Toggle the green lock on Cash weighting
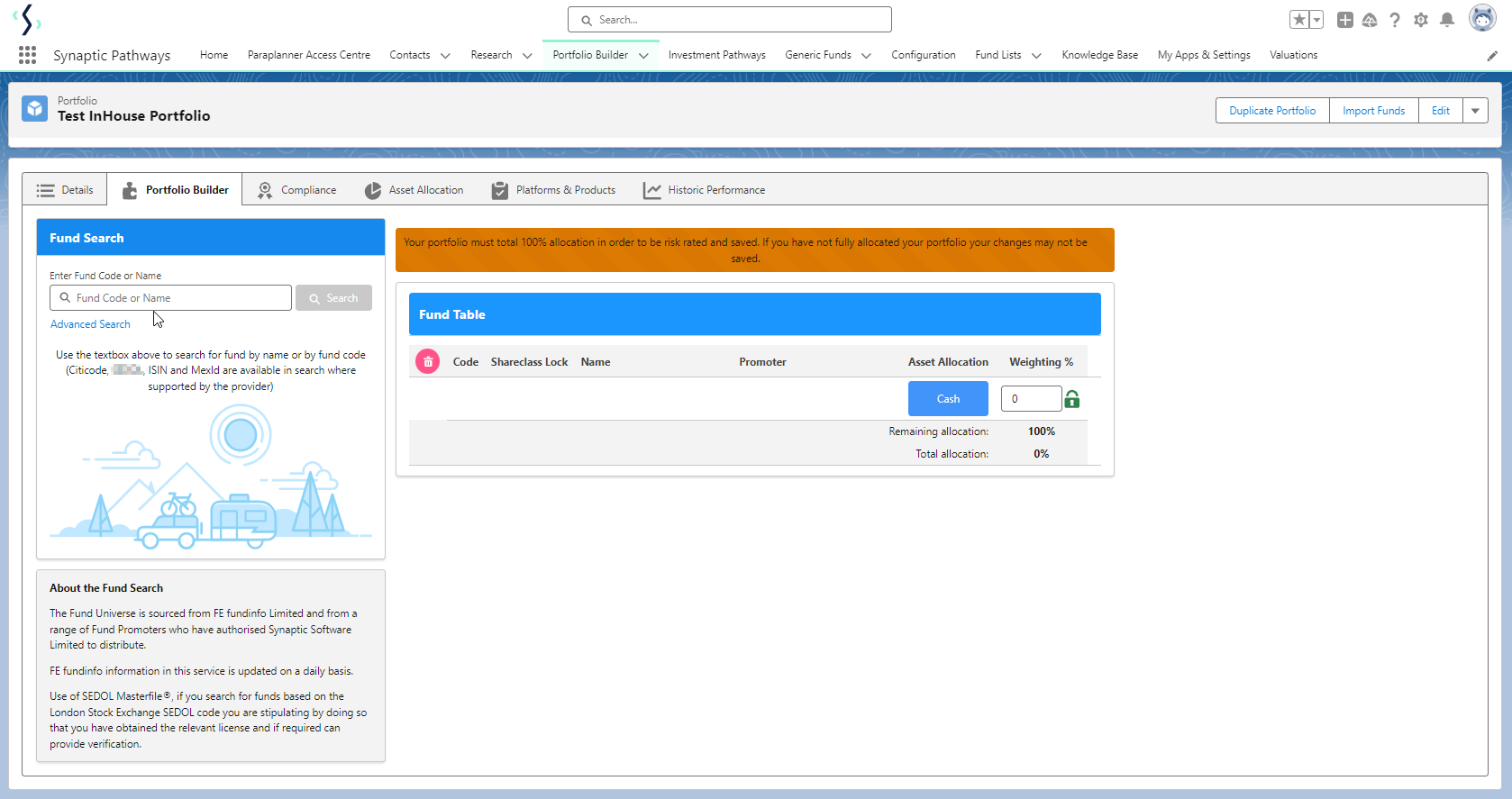 point(1072,399)
